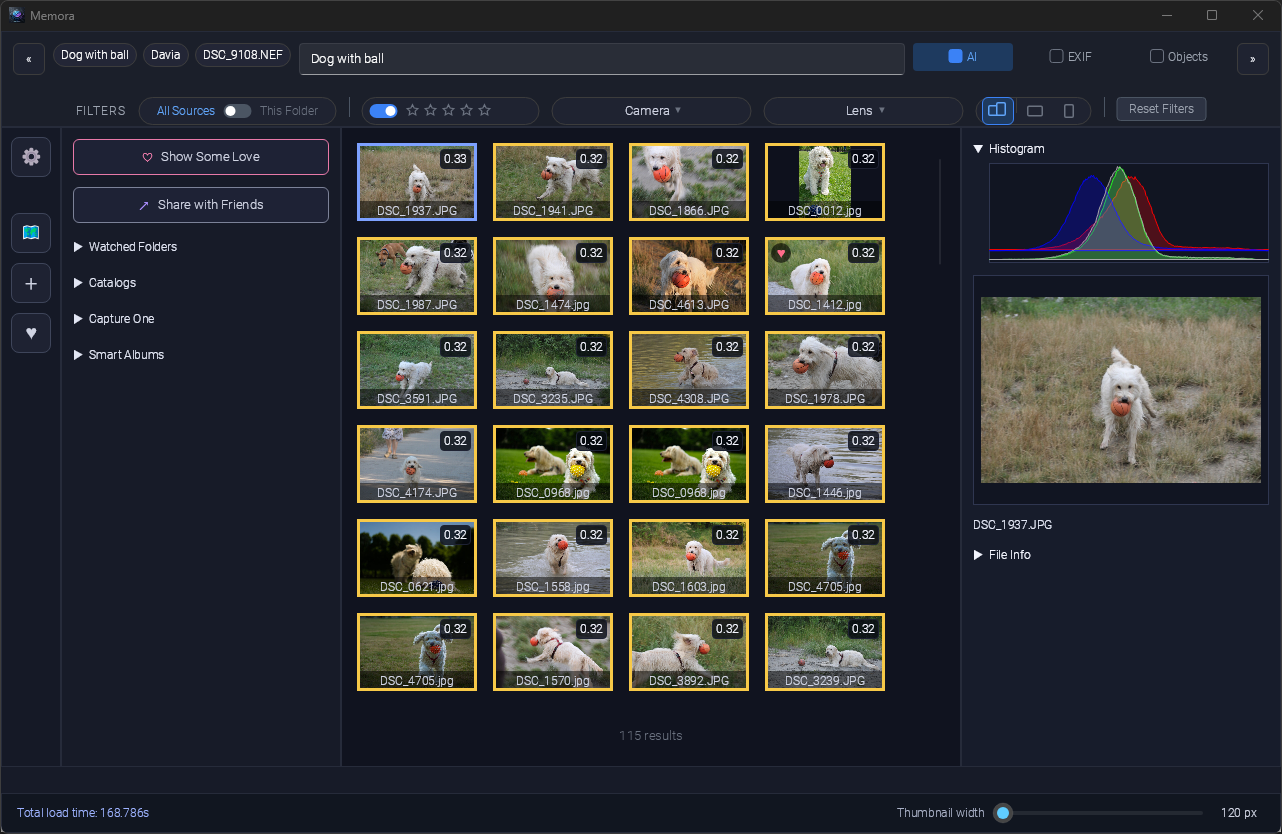Click the Share with Friends button
This screenshot has width=1282, height=834.
(x=200, y=205)
